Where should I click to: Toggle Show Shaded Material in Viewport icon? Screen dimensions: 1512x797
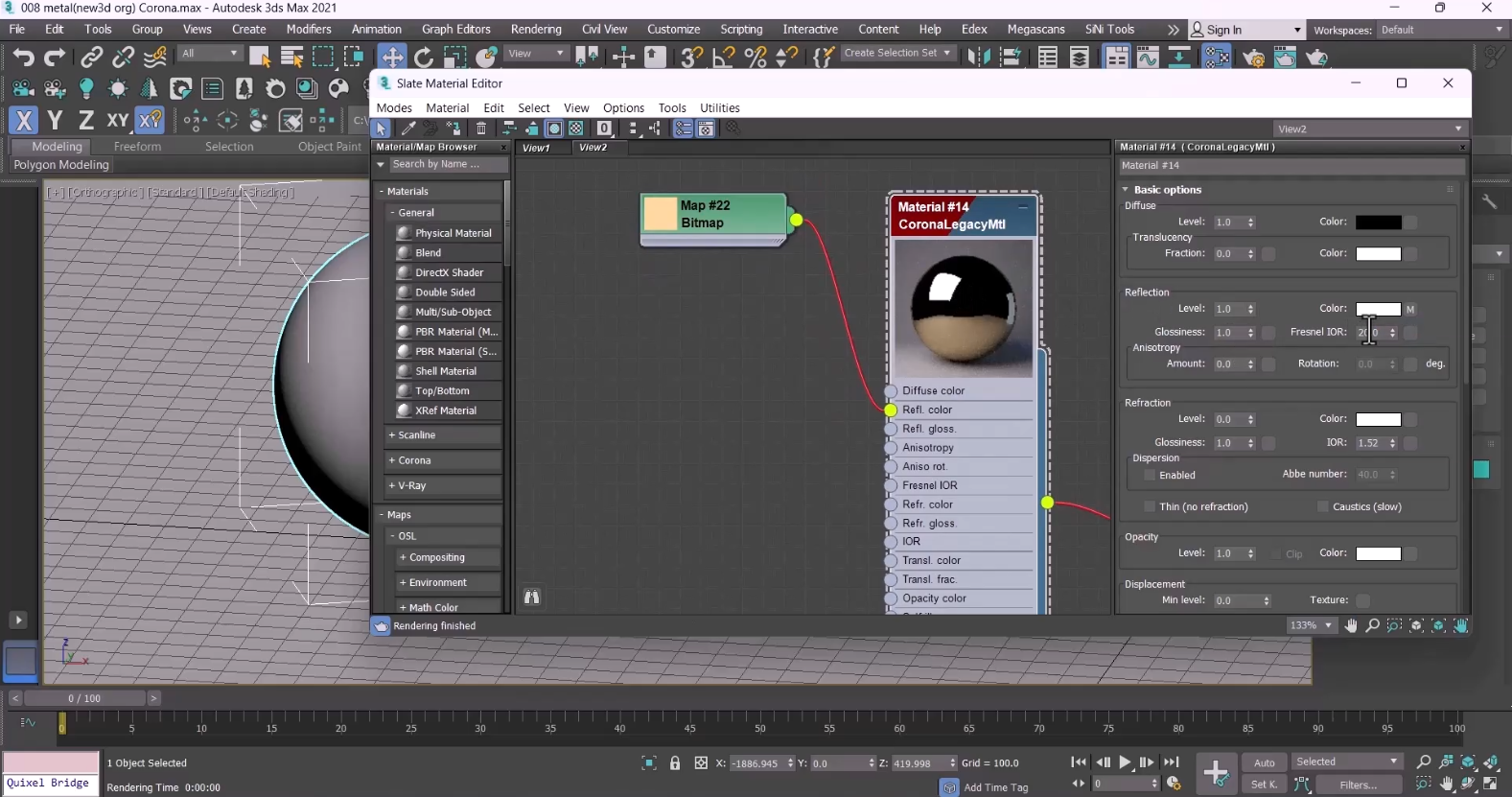(x=554, y=129)
